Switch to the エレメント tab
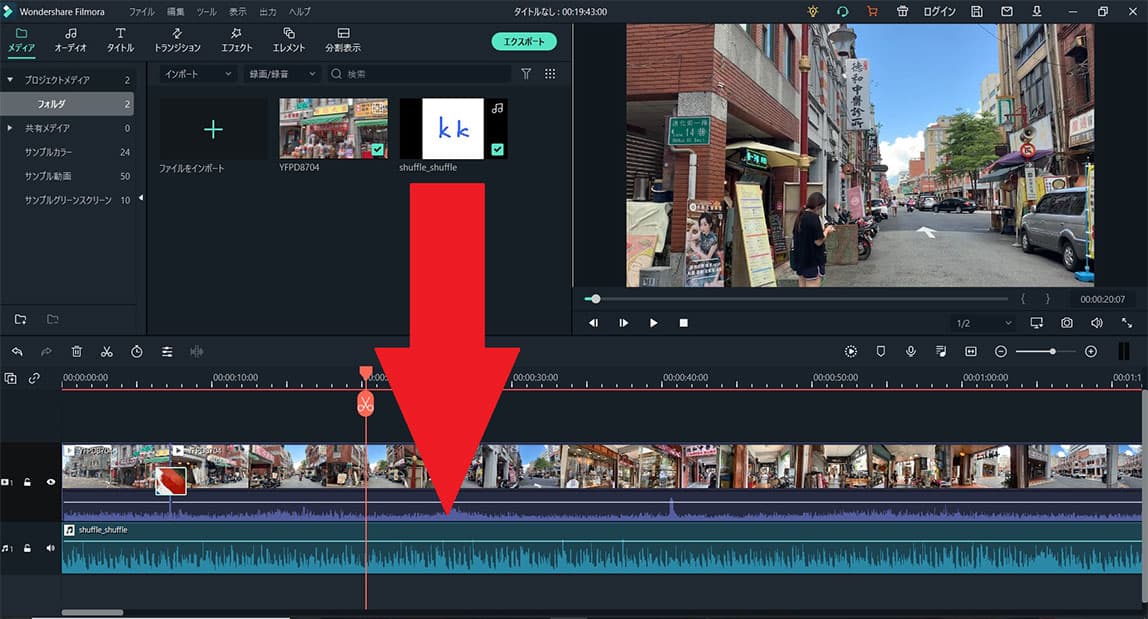This screenshot has width=1148, height=619. (288, 40)
